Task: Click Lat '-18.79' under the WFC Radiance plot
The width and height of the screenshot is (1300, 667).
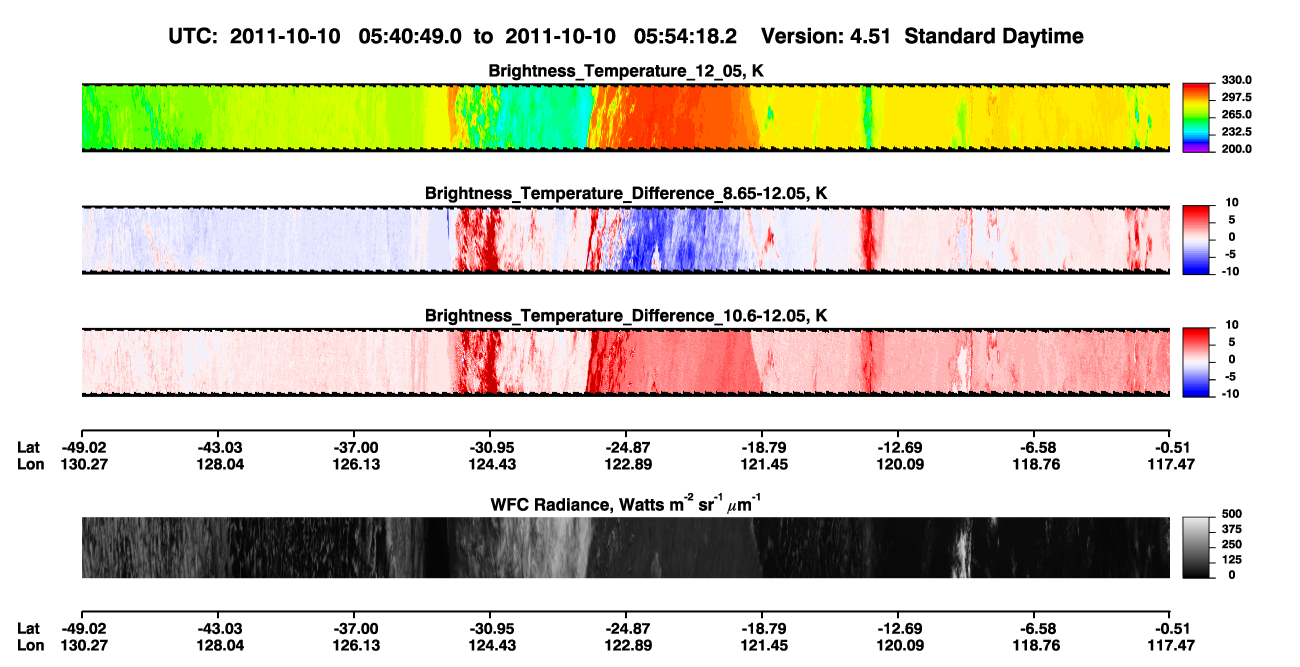Action: [x=761, y=629]
